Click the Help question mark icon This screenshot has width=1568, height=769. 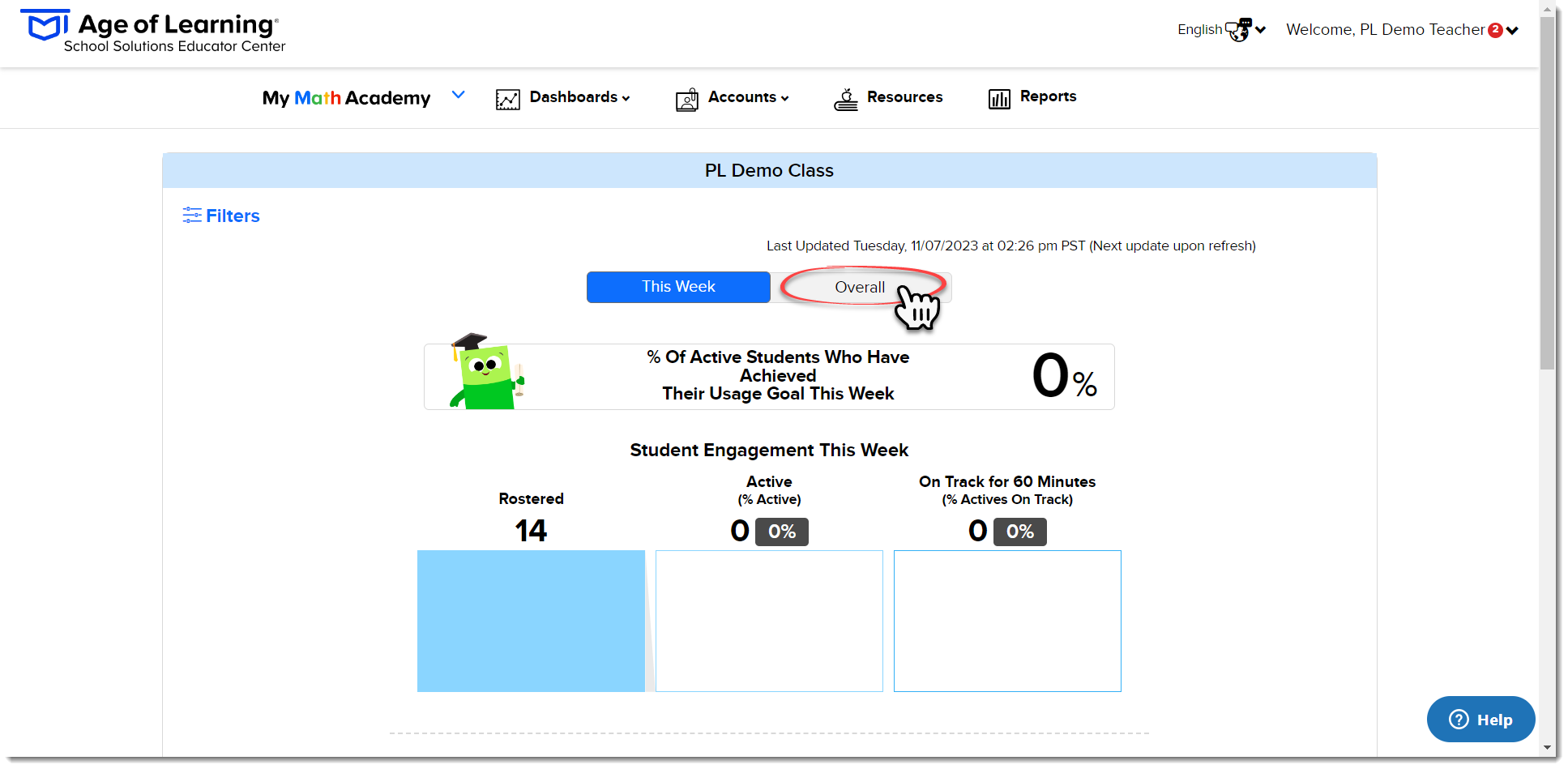tap(1459, 719)
